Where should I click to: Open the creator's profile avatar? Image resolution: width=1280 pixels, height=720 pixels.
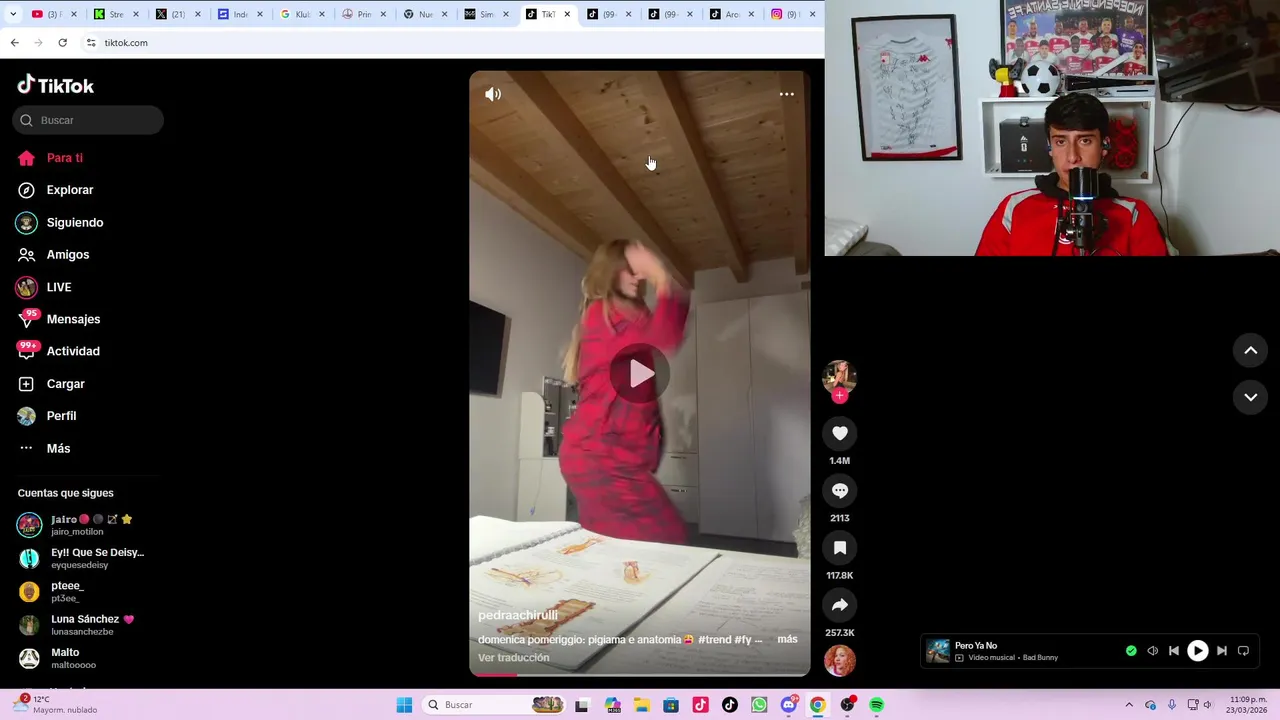(x=839, y=376)
